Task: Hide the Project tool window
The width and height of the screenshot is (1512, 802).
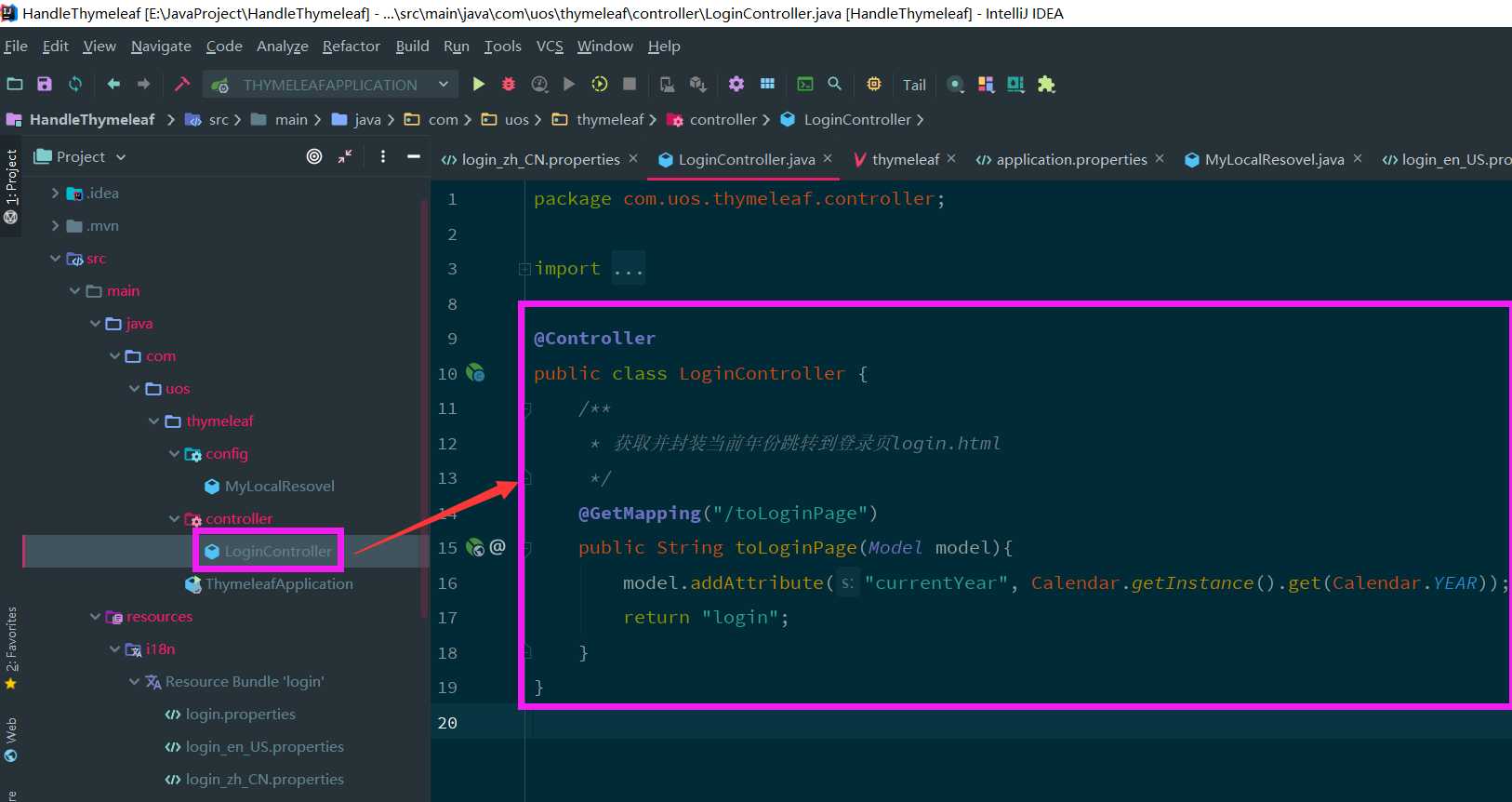Action: [414, 156]
